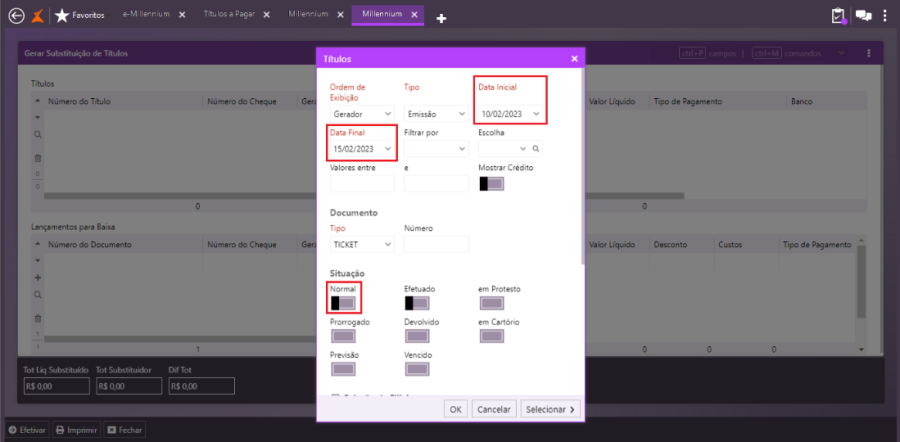
Task: Toggle the Mostrar Crédito switch
Action: point(491,184)
